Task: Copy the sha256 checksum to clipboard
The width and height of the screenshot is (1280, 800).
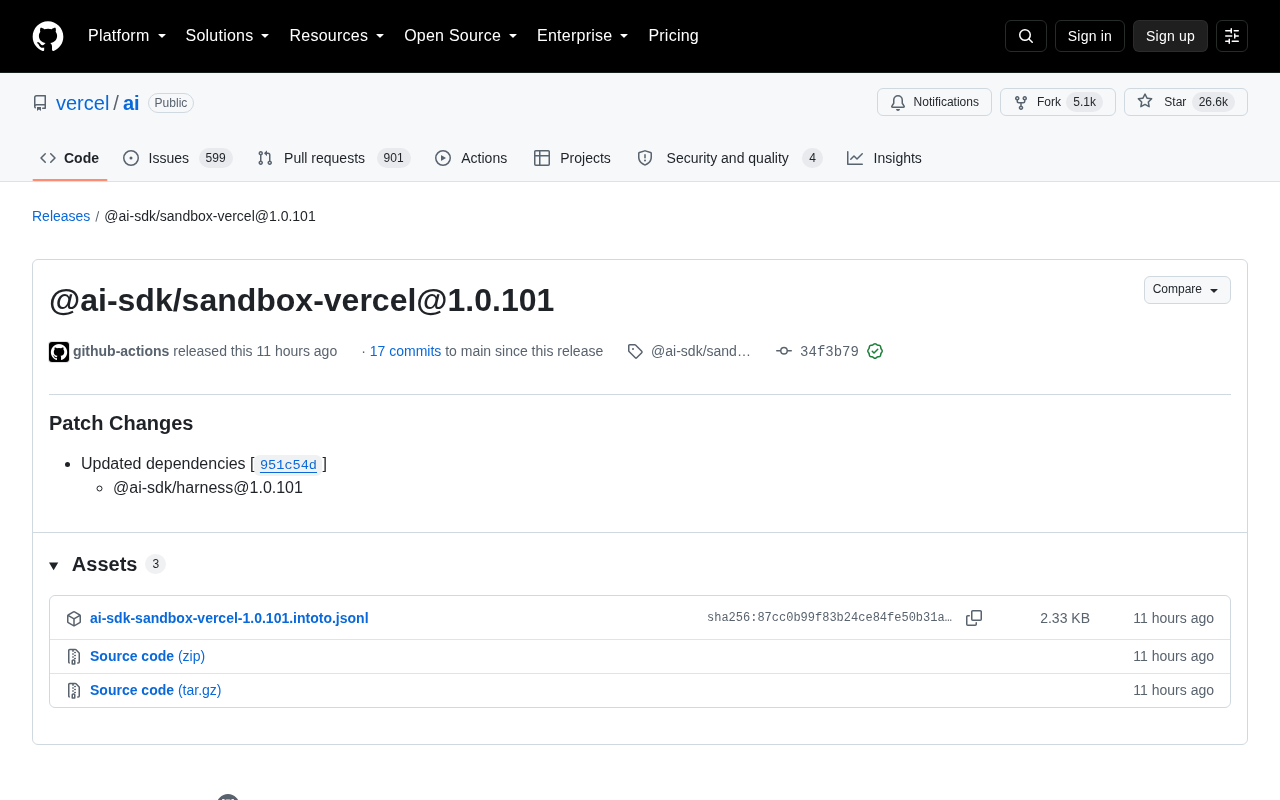Action: (974, 618)
